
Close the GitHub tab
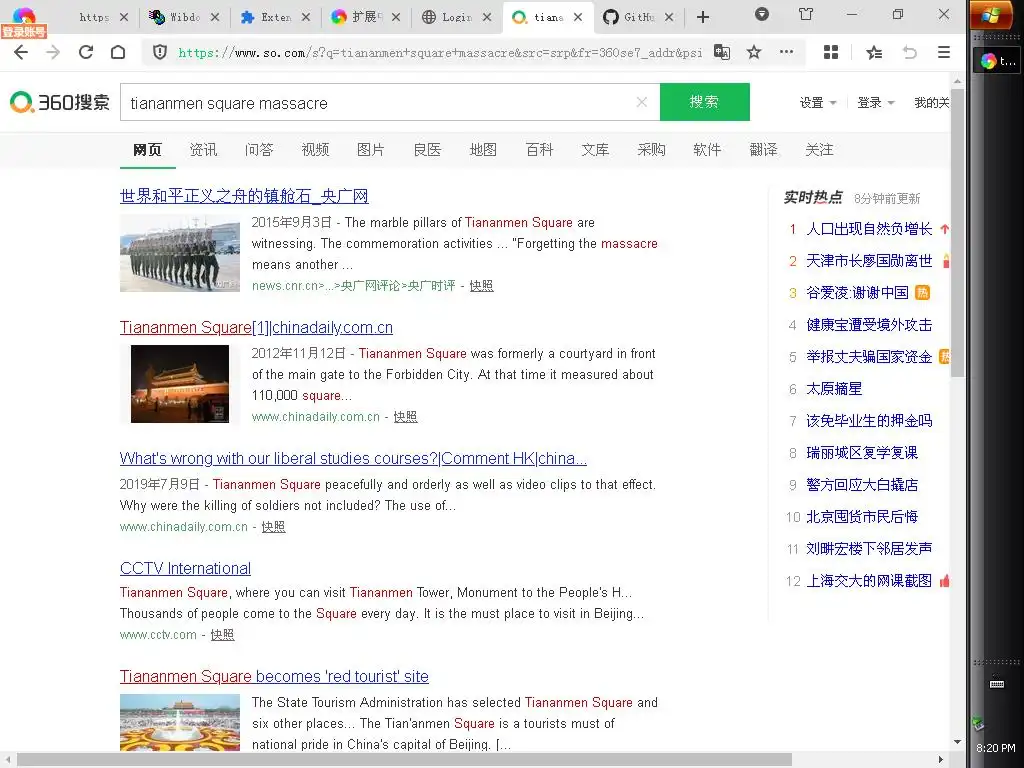[x=669, y=18]
